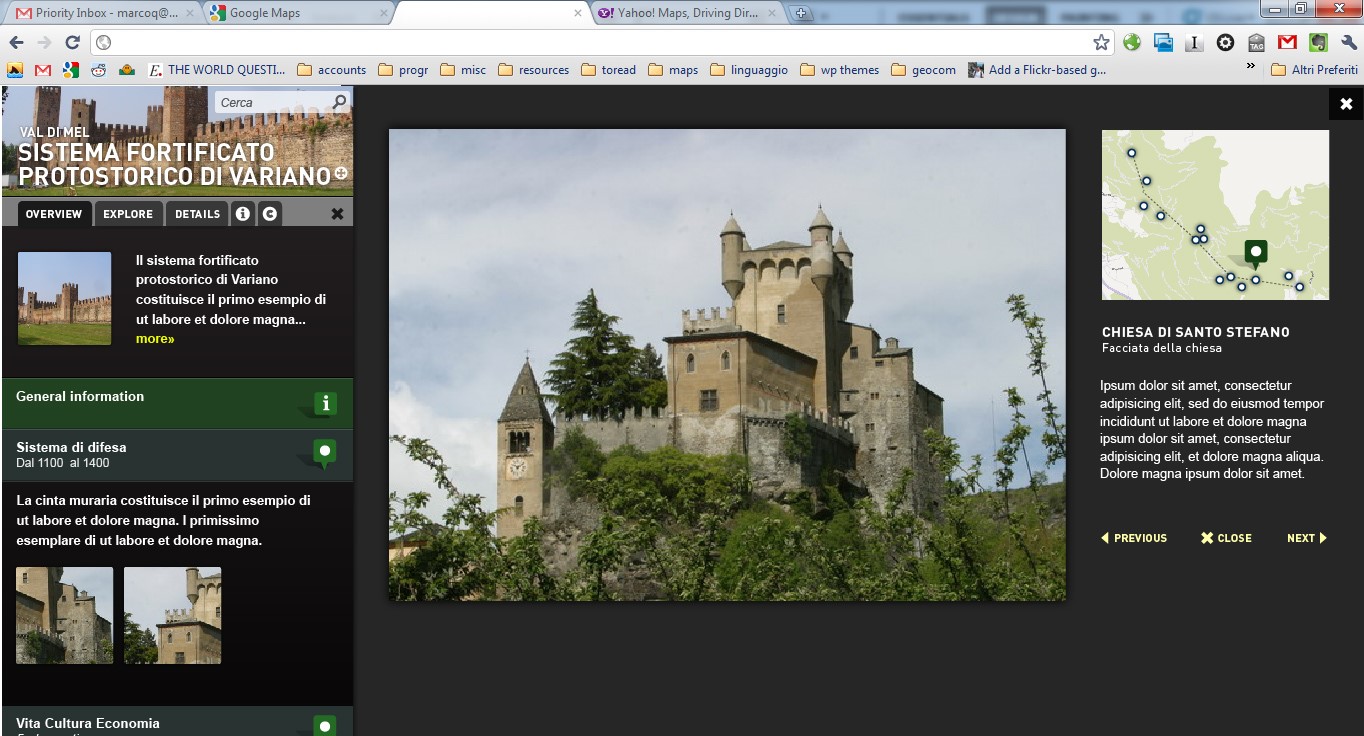The height and width of the screenshot is (736, 1364).
Task: Click the green Evernote extension icon
Action: pyautogui.click(x=1318, y=42)
